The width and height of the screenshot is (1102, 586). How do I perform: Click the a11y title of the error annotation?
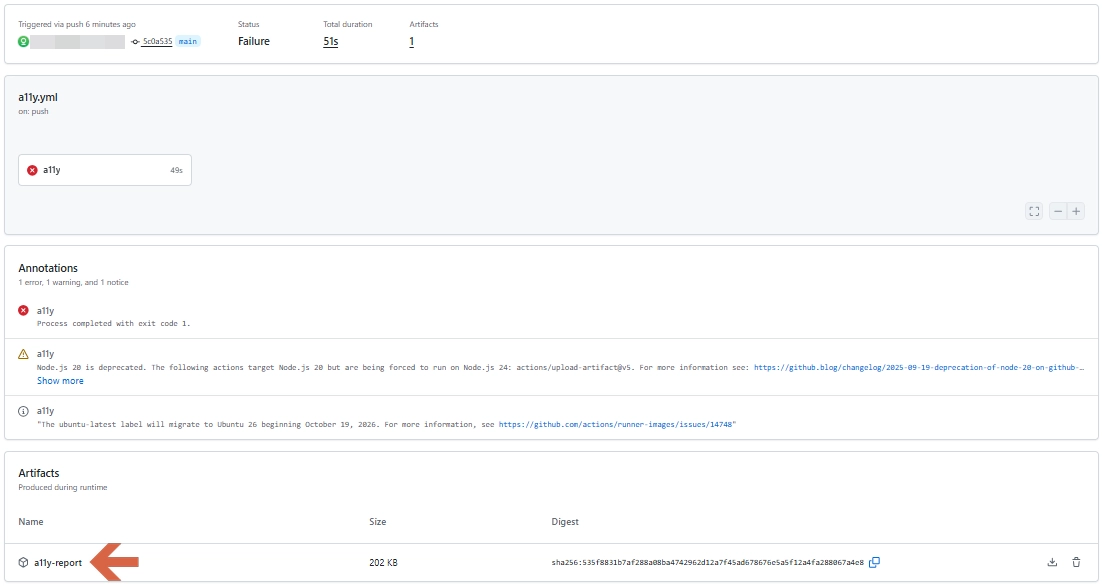[46, 311]
